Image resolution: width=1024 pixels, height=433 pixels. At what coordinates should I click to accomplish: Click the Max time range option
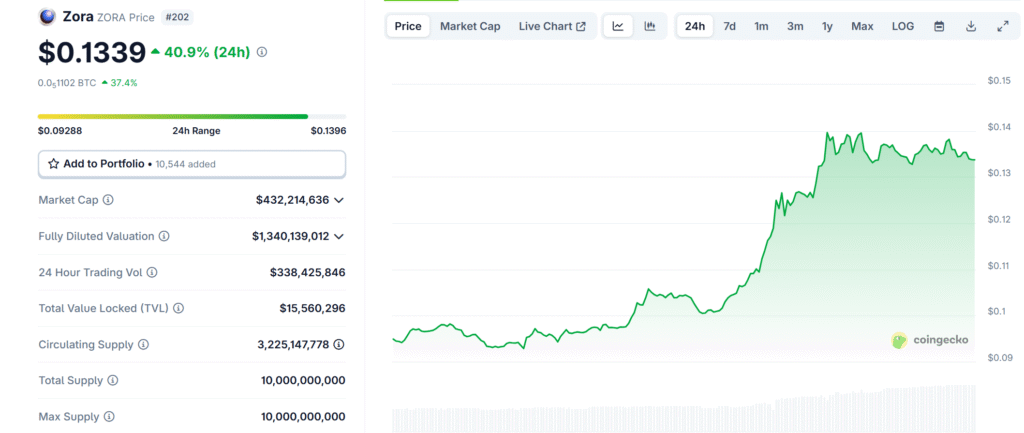click(x=861, y=26)
